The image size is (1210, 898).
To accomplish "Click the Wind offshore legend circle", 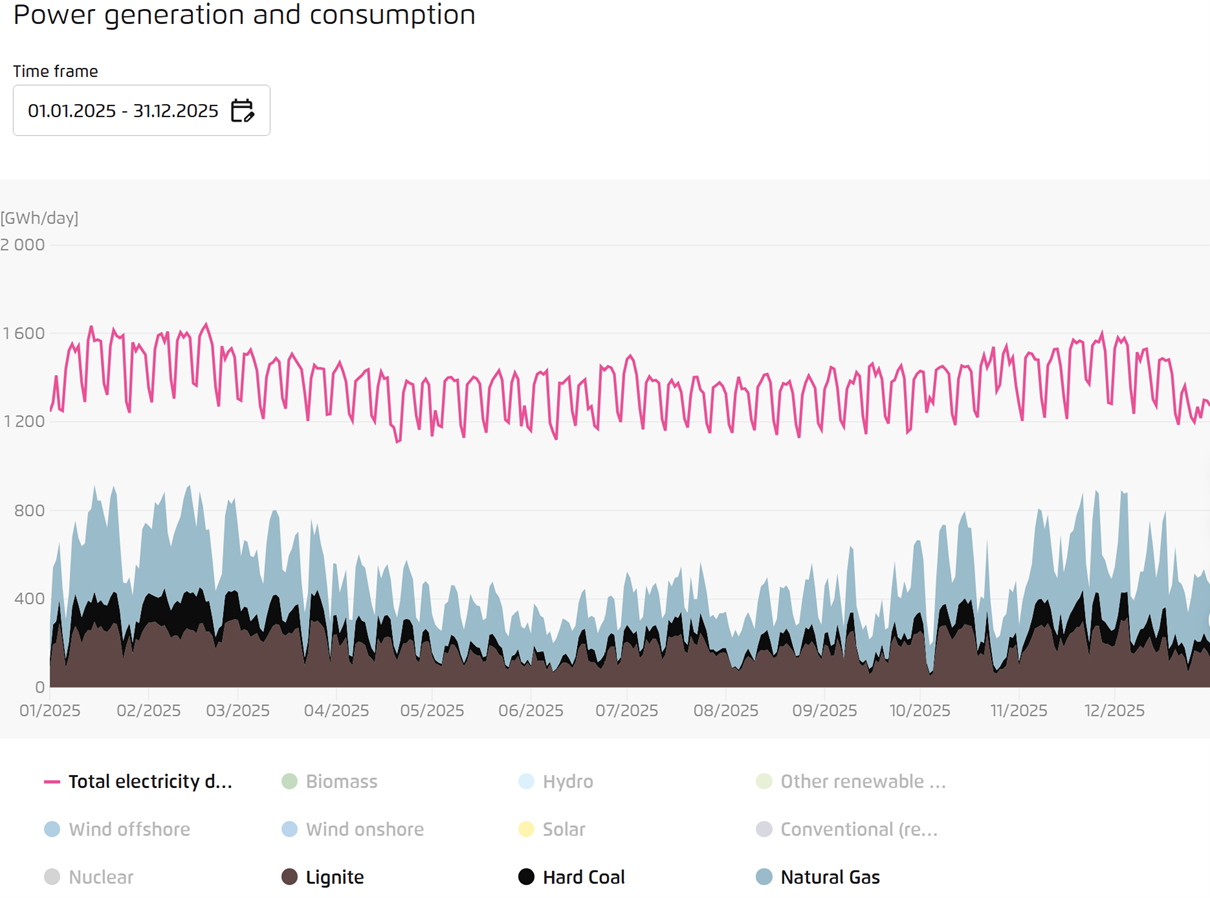I will coord(52,829).
